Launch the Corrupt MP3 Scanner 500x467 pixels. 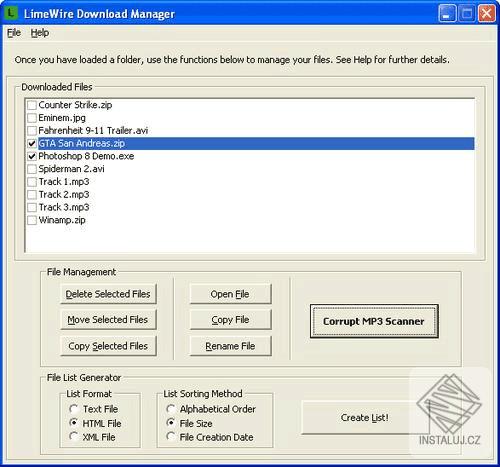374,321
